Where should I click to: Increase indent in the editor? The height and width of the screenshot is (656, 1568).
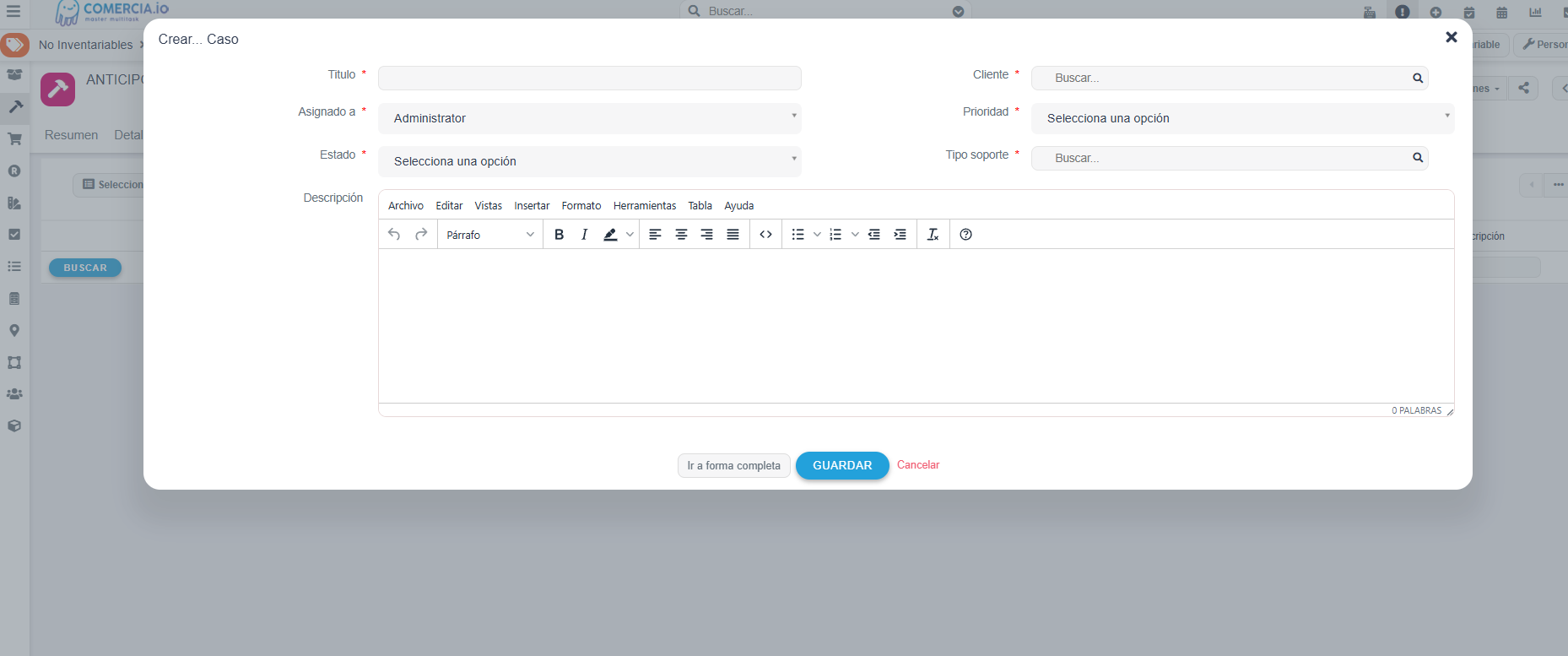(900, 235)
